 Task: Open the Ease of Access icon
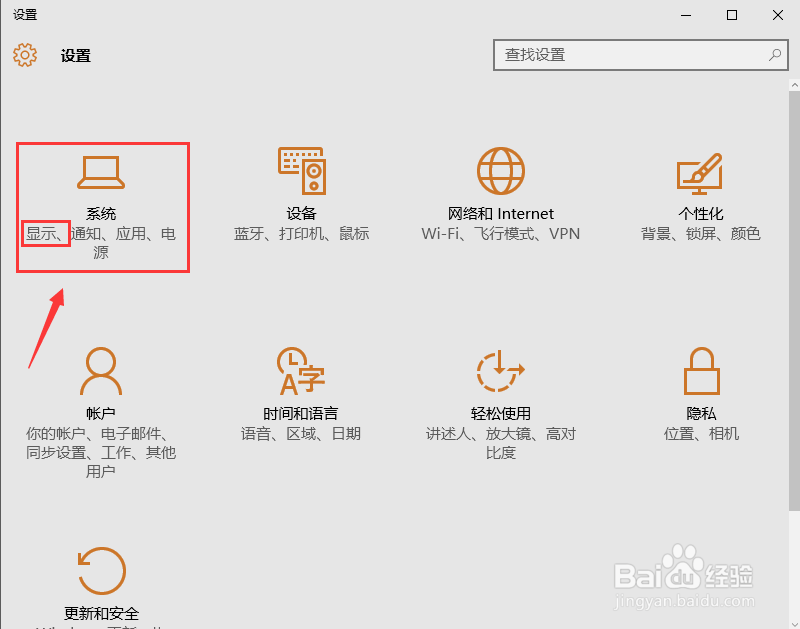(x=501, y=371)
